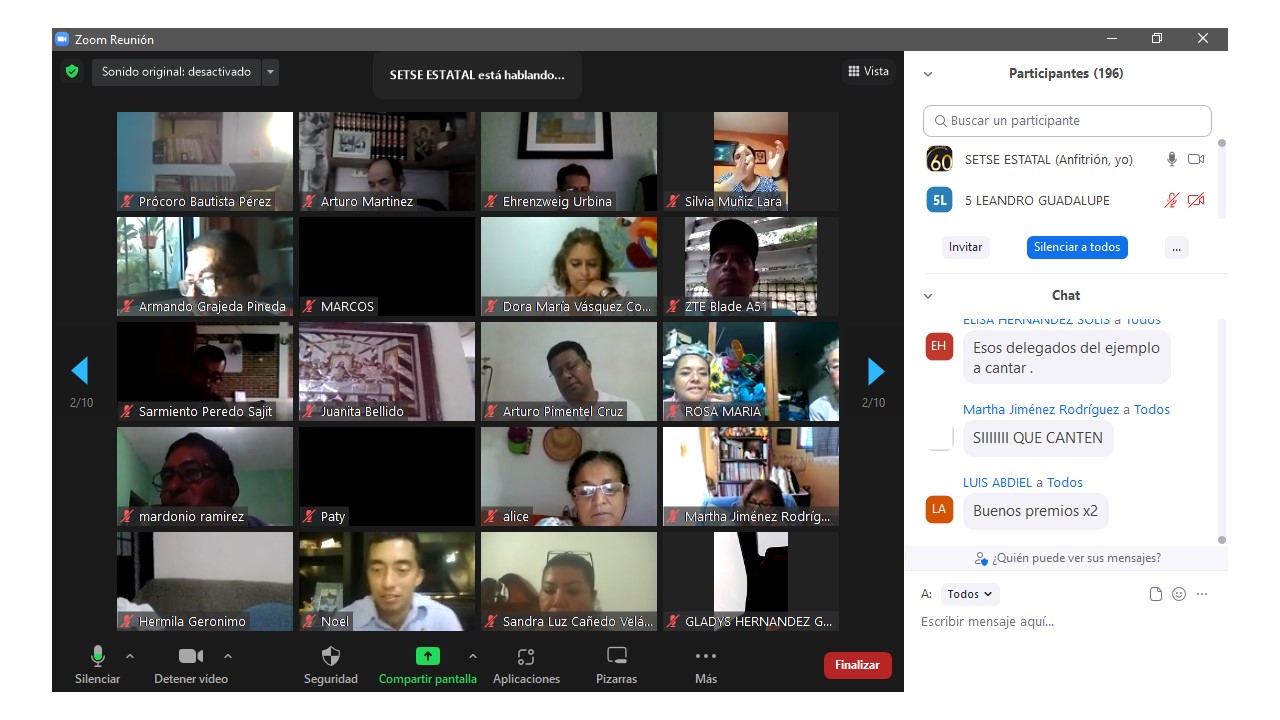
Task: Open the original sound dropdown arrow
Action: point(270,72)
